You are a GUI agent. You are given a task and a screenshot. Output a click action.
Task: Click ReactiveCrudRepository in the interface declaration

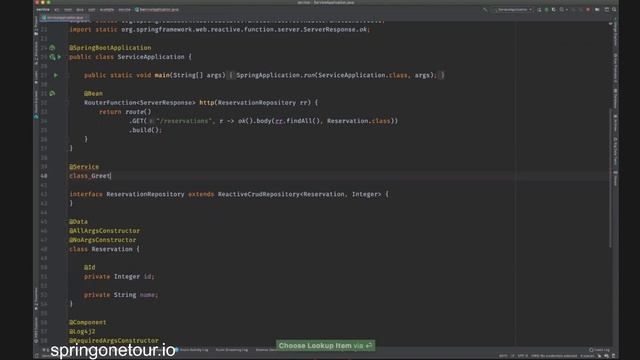pyautogui.click(x=258, y=194)
